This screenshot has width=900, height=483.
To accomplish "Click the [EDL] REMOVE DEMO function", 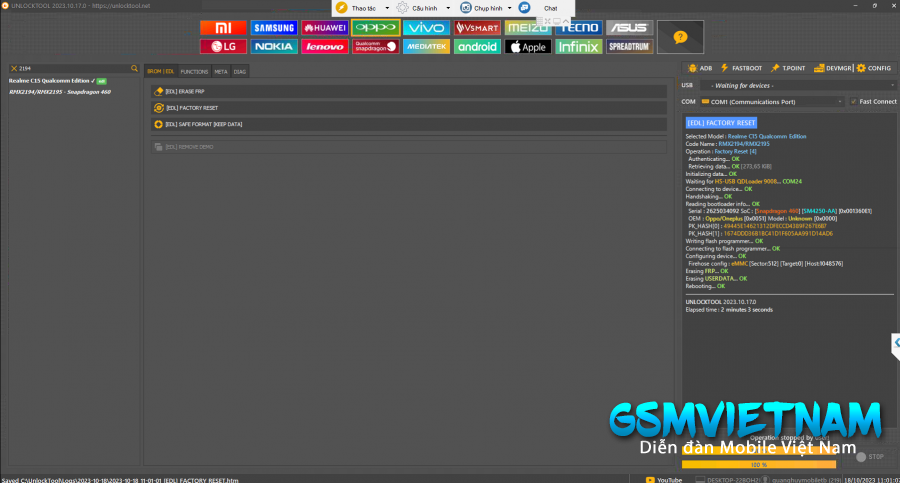I will (409, 147).
